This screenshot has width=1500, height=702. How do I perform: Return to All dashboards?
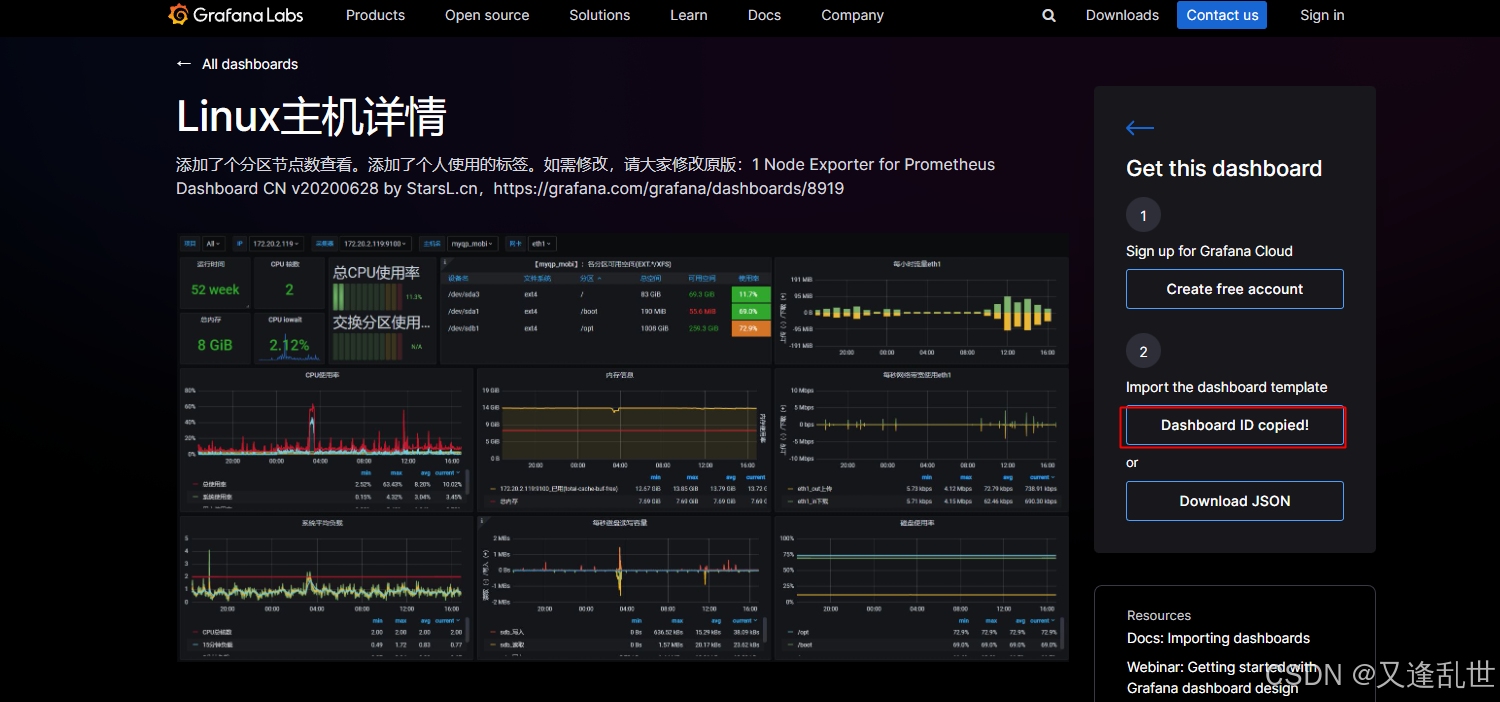click(x=250, y=64)
